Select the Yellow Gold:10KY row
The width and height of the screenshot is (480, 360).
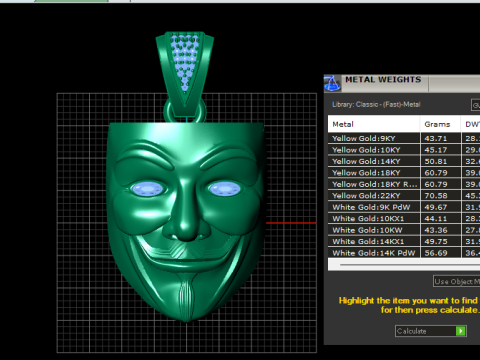pos(404,150)
